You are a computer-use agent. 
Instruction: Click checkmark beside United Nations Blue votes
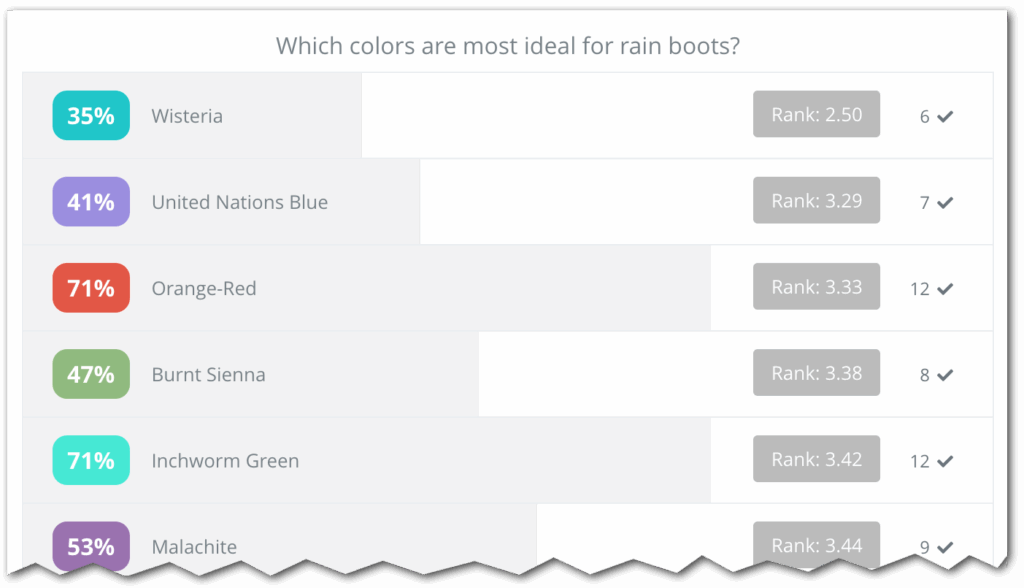pos(945,202)
